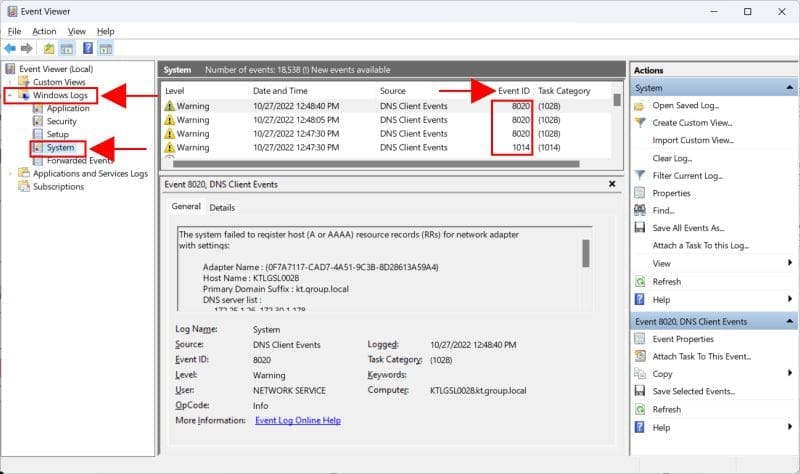The width and height of the screenshot is (800, 474).
Task: Click the Back arrow in the toolbar
Action: (10, 48)
